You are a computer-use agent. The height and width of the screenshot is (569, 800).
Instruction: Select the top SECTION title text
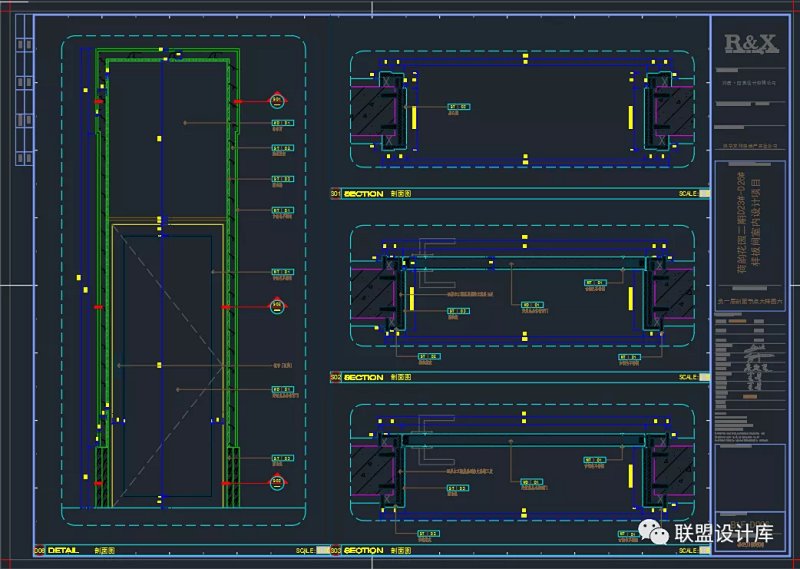(x=364, y=194)
